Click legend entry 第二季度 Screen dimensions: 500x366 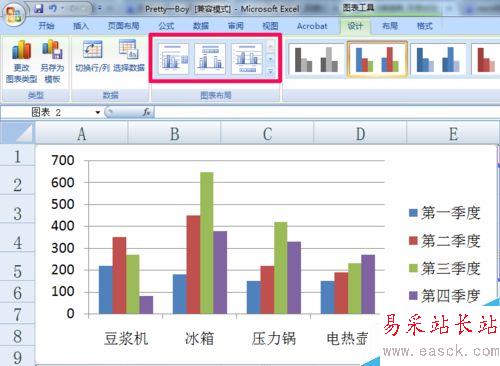(x=445, y=241)
